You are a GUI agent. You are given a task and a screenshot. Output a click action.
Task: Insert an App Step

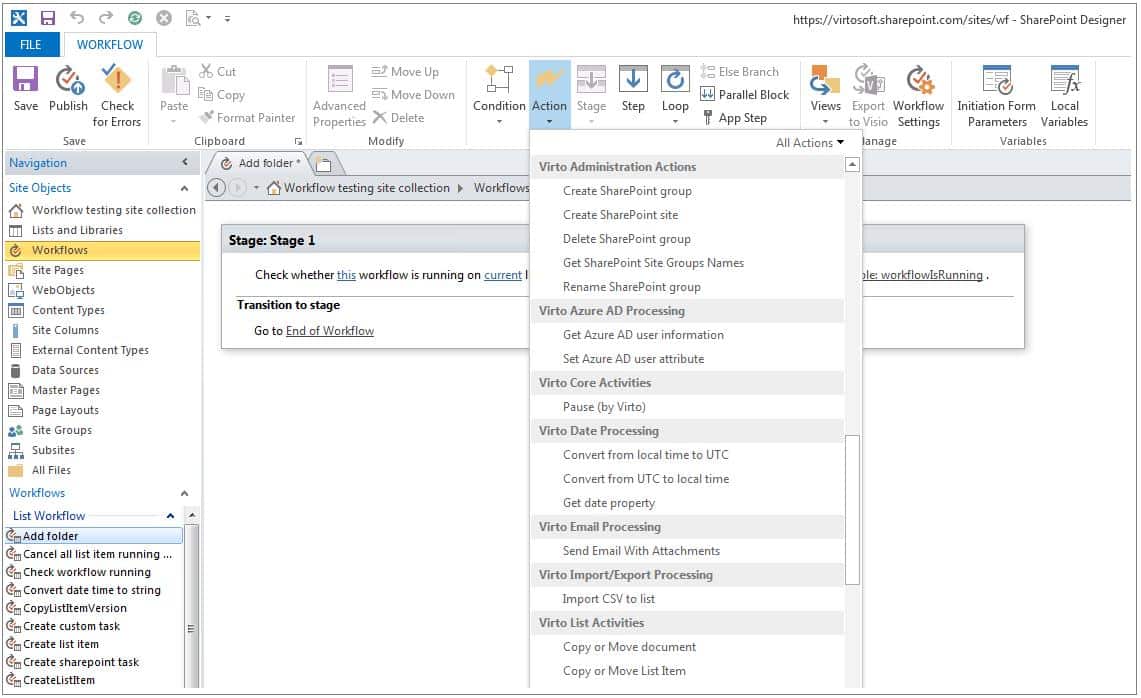pos(734,118)
